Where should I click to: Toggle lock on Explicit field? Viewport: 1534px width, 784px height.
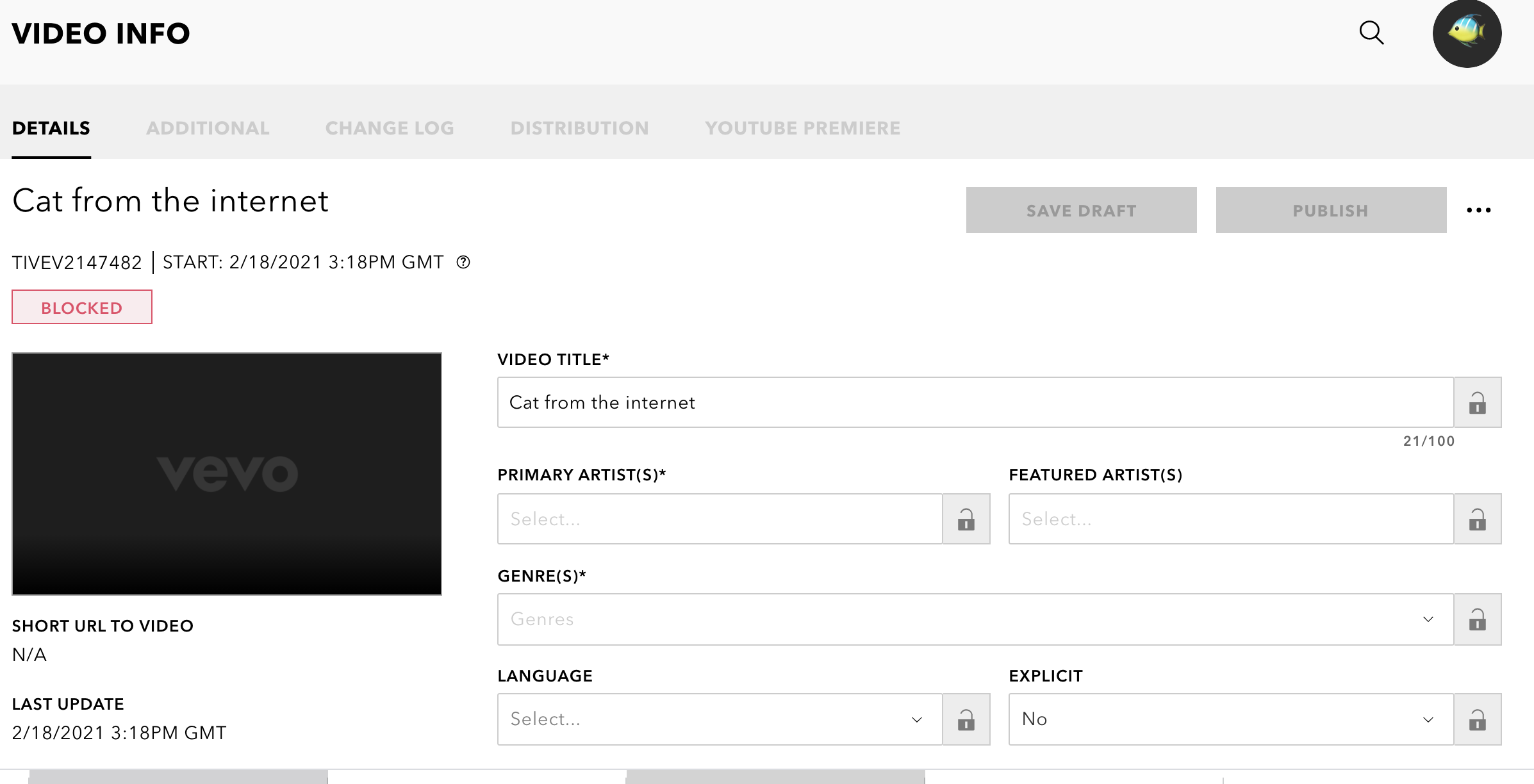(x=1478, y=719)
